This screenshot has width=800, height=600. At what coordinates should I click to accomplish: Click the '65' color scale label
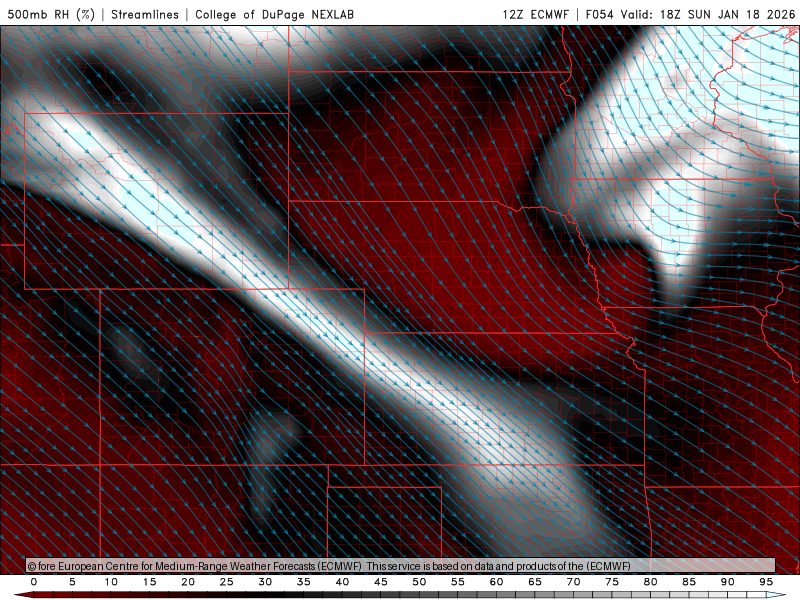pyautogui.click(x=535, y=582)
